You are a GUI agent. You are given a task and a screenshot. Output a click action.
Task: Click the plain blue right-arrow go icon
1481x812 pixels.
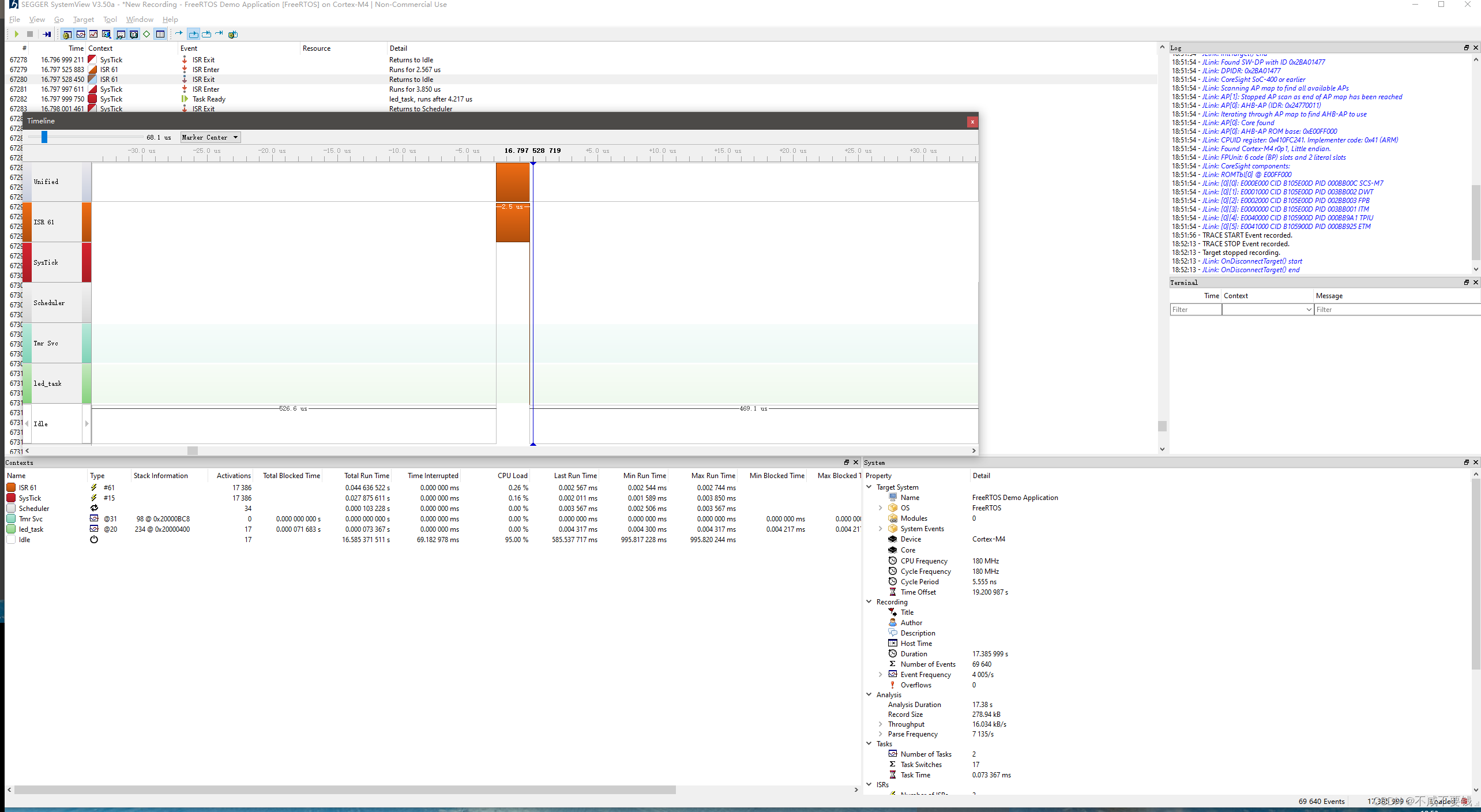tap(179, 33)
